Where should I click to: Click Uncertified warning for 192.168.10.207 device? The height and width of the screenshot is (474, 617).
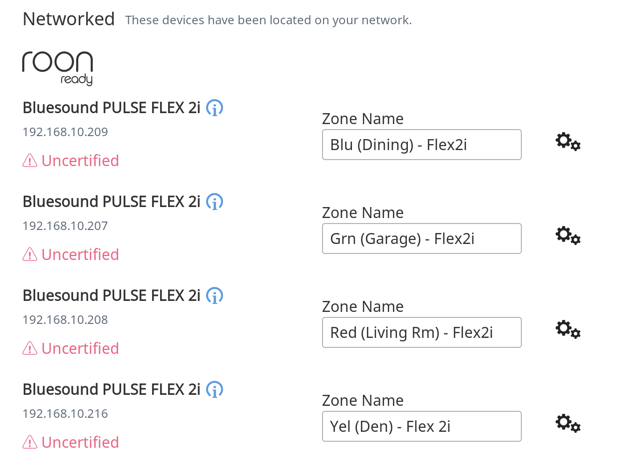coord(71,255)
